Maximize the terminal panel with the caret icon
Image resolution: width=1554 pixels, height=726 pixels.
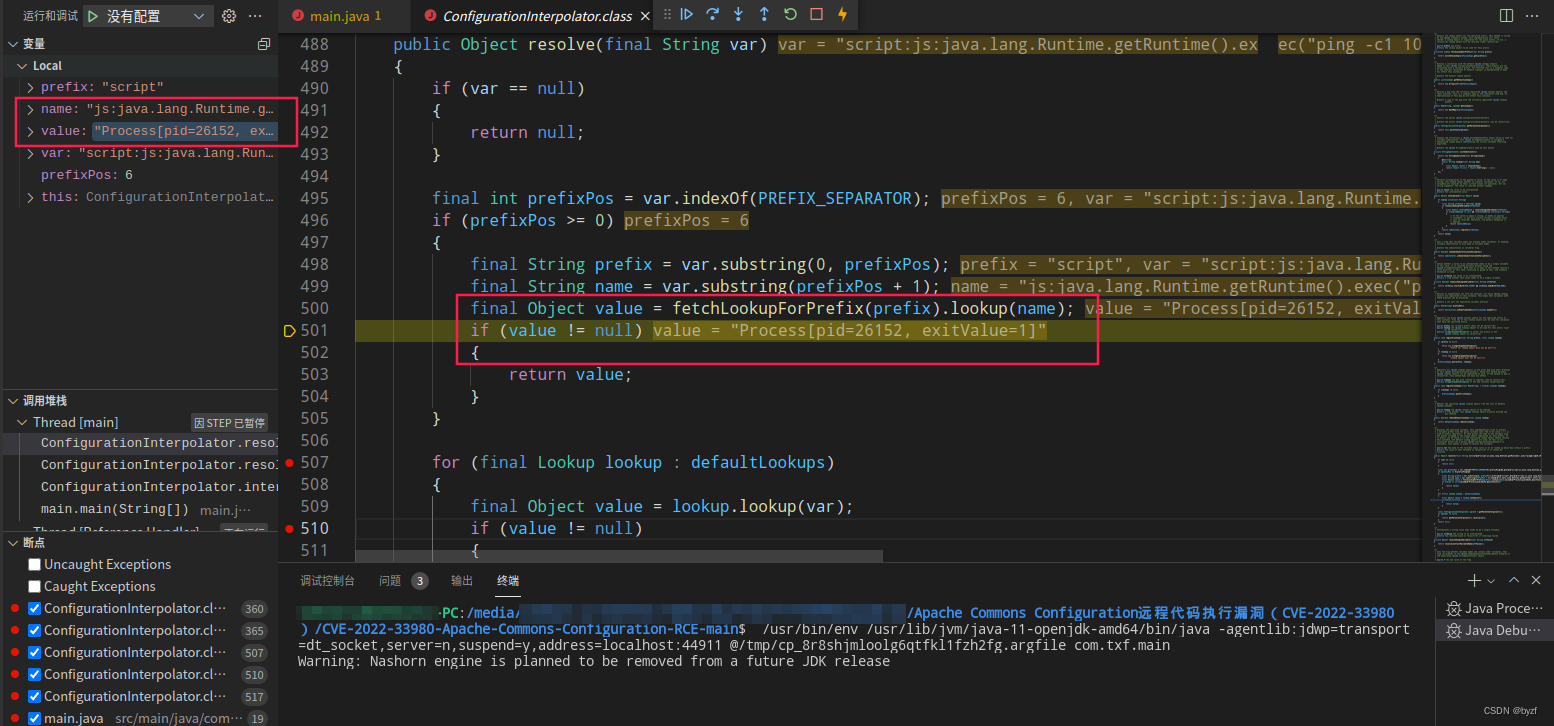(x=1513, y=580)
